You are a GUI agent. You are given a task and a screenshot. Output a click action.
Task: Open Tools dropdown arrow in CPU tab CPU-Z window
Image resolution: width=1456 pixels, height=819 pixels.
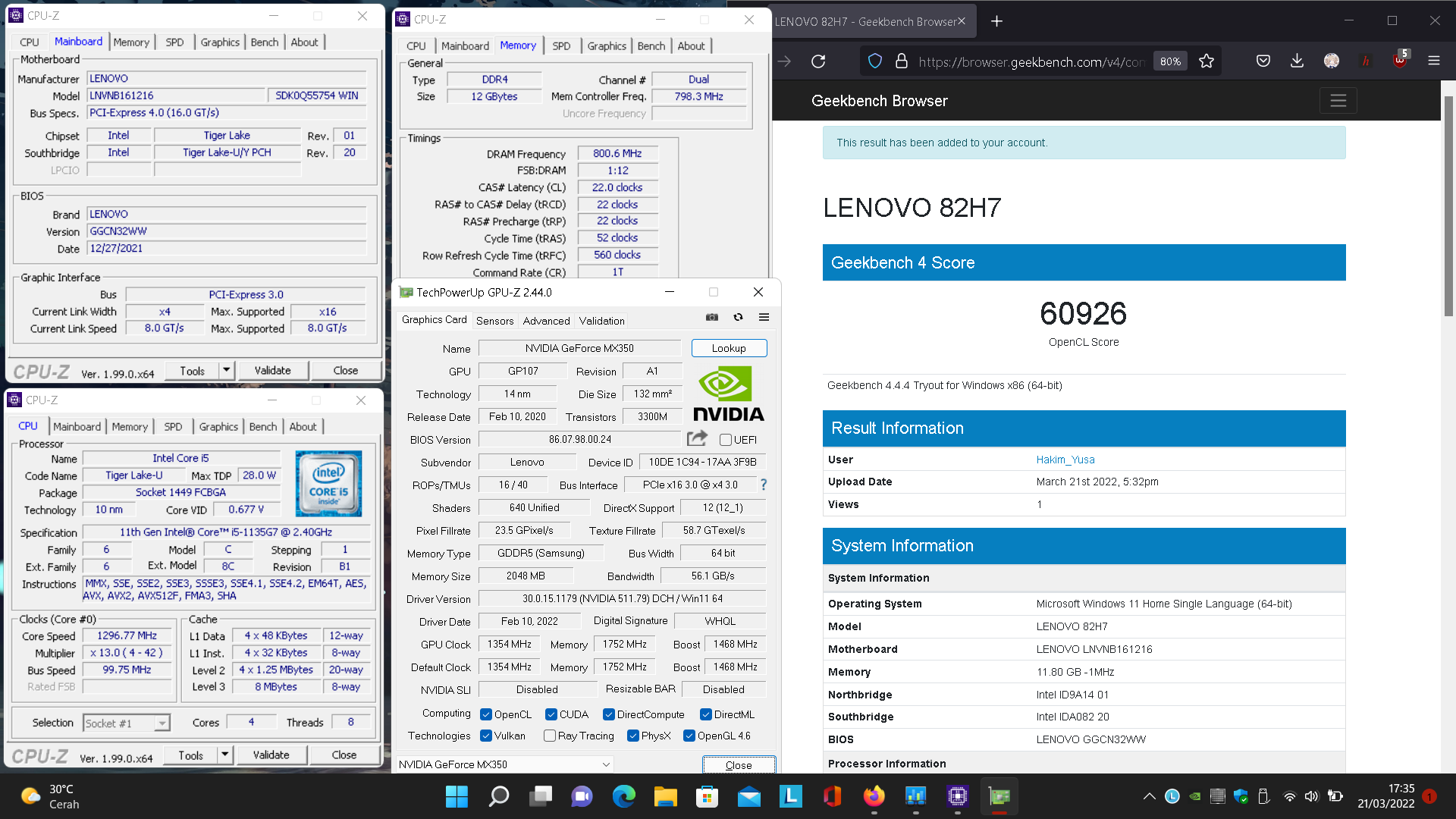tap(224, 755)
